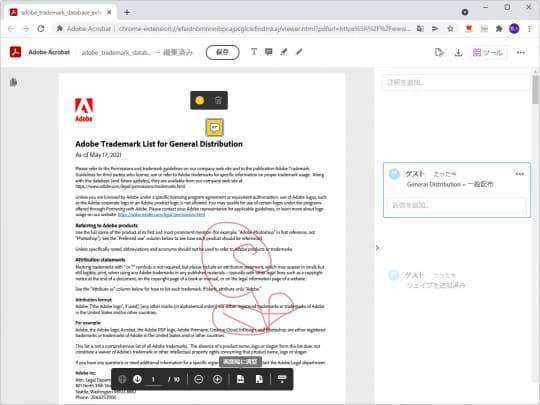The width and height of the screenshot is (540, 405).
Task: Fit page to width icon
Action: point(240,379)
